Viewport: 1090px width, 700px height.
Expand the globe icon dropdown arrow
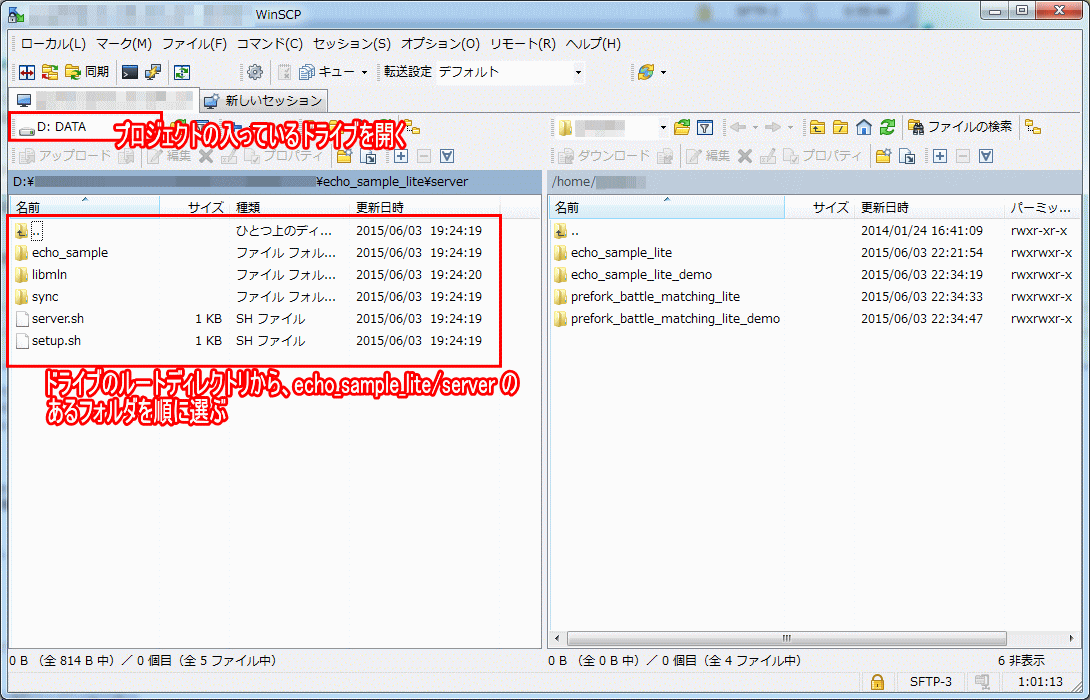(x=663, y=72)
